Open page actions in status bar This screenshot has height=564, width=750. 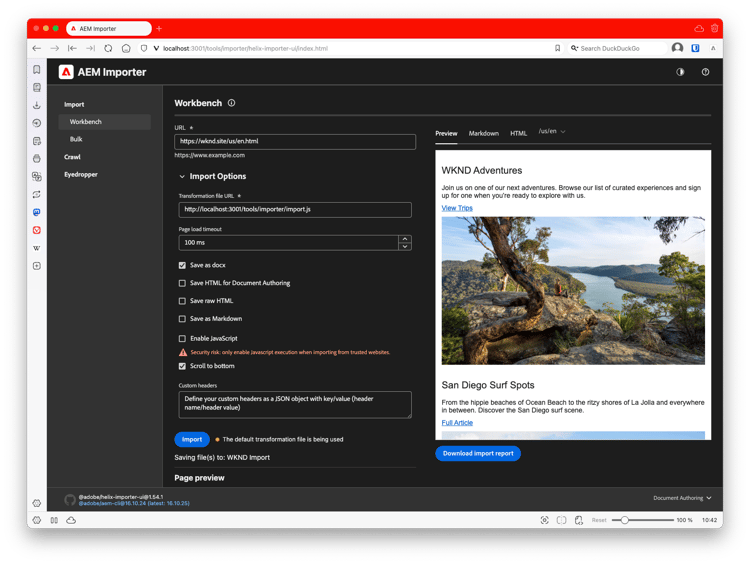(x=579, y=520)
